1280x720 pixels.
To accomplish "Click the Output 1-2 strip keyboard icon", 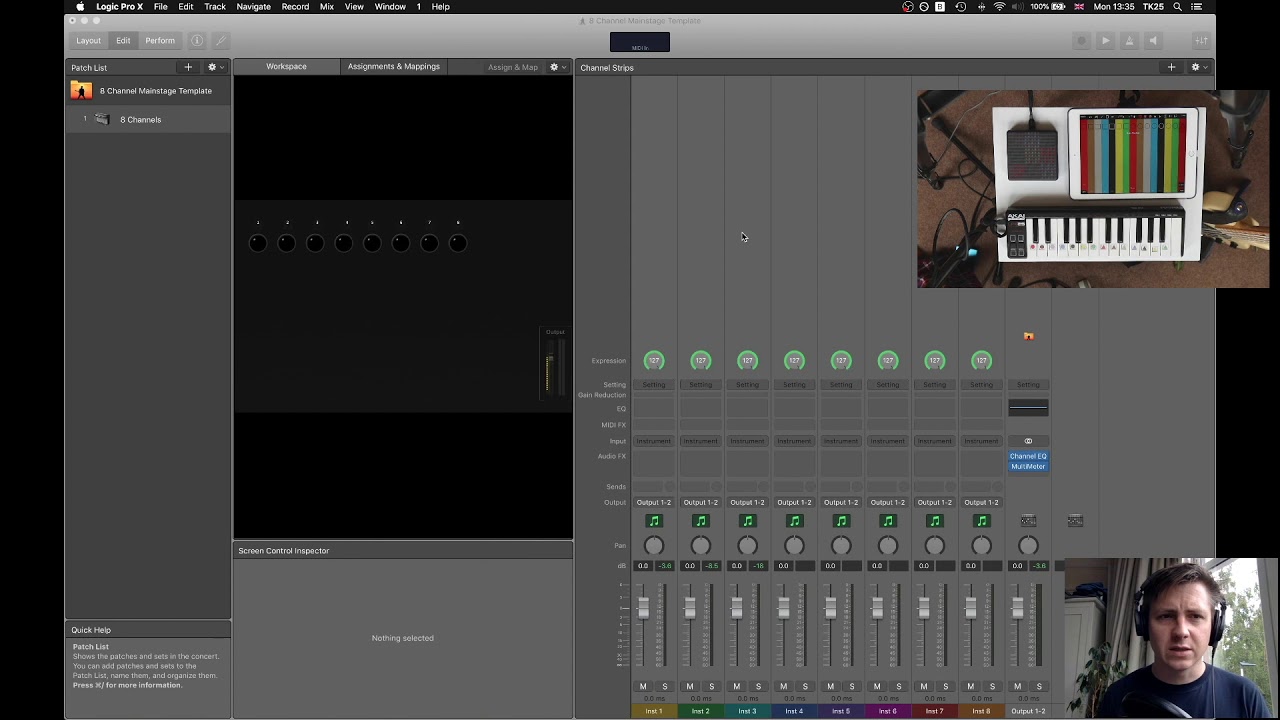I will 1028,521.
